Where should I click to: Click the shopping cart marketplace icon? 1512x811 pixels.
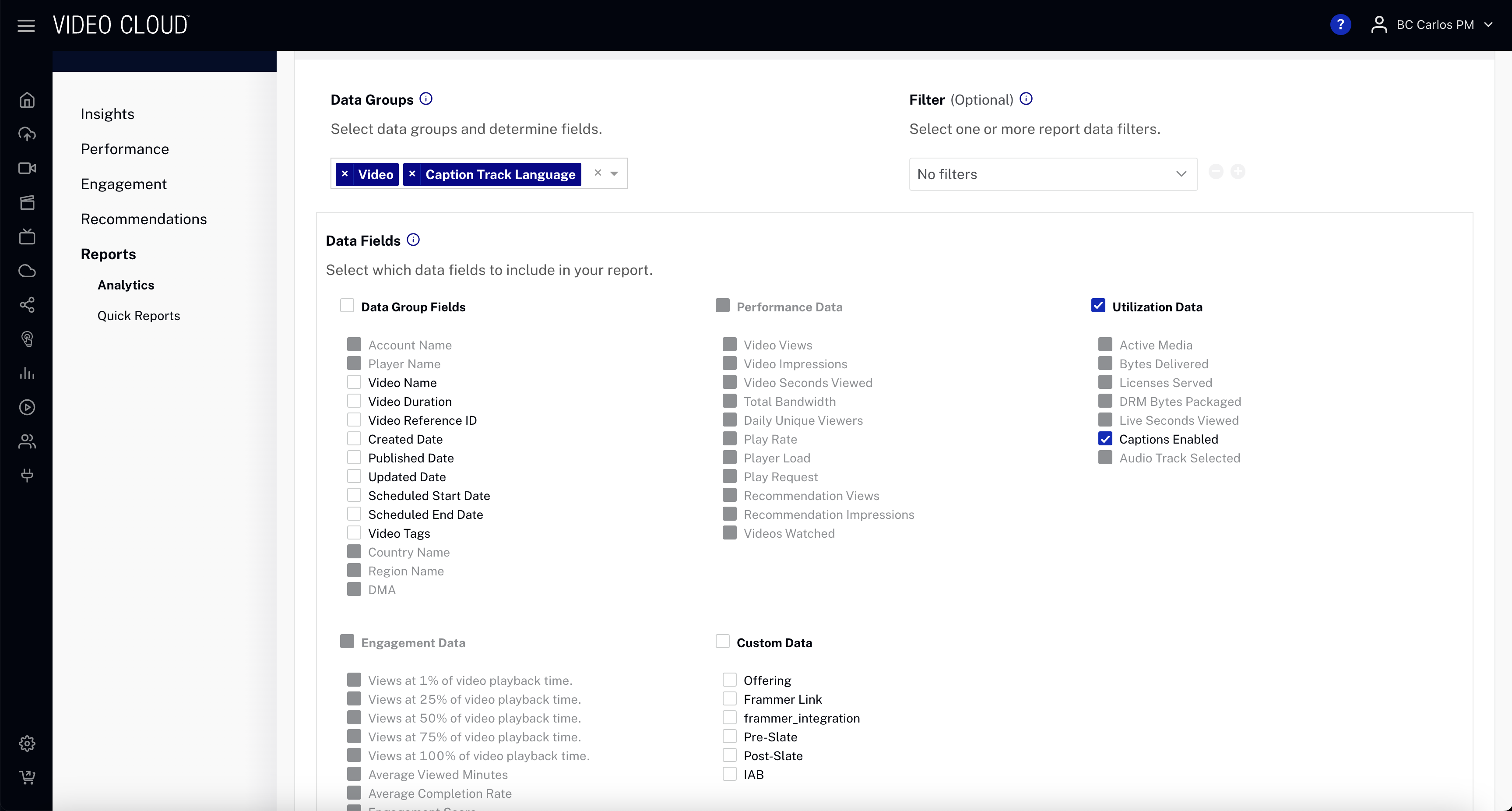[27, 778]
